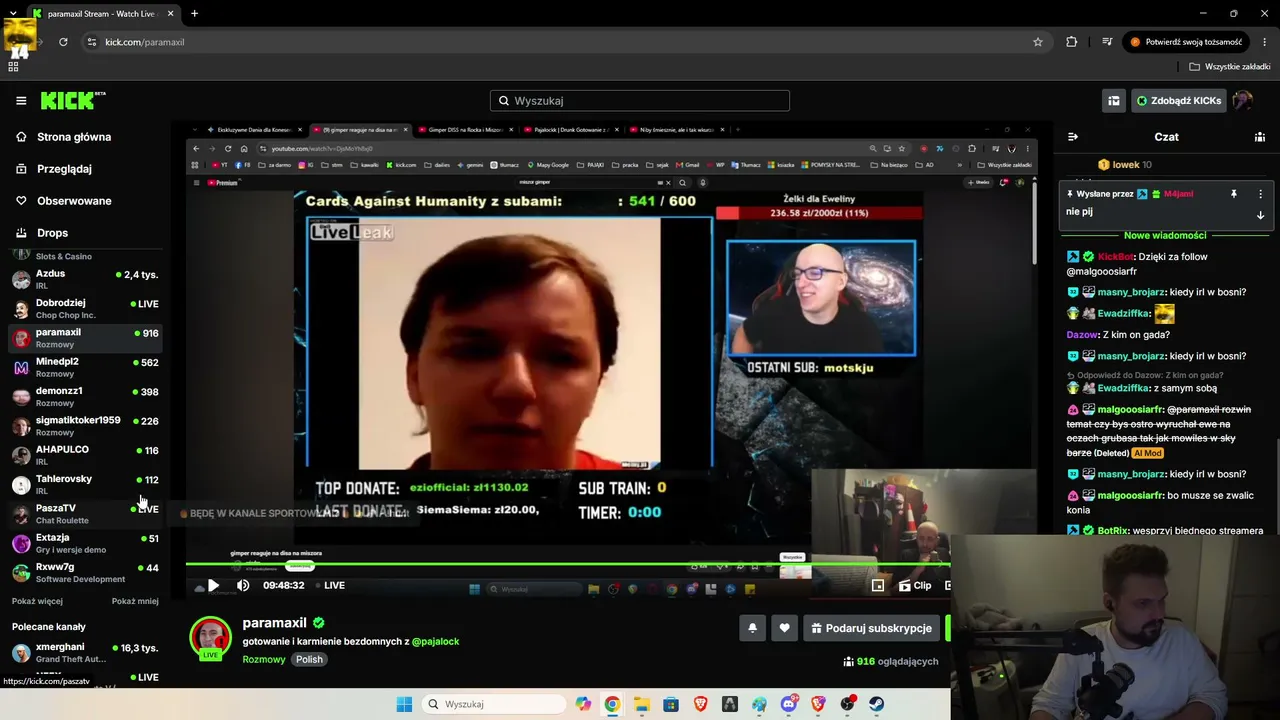The height and width of the screenshot is (720, 1280).
Task: Toggle notifications bell for paramaxil
Action: [752, 628]
